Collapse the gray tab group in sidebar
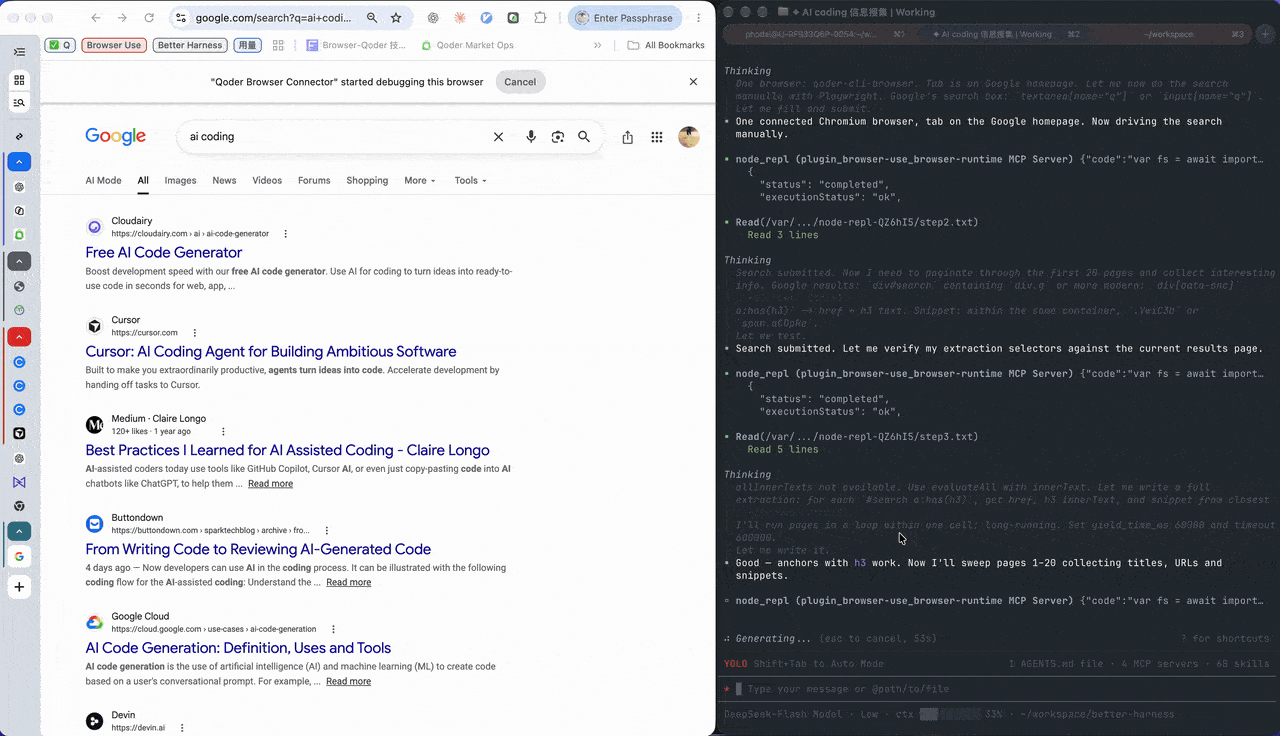Screen dimensions: 1280x736 point(20,261)
